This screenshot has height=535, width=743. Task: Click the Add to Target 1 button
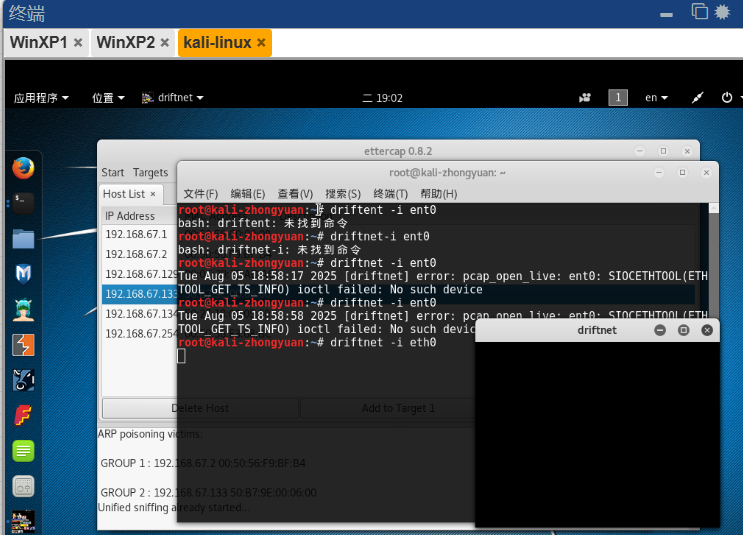(398, 408)
